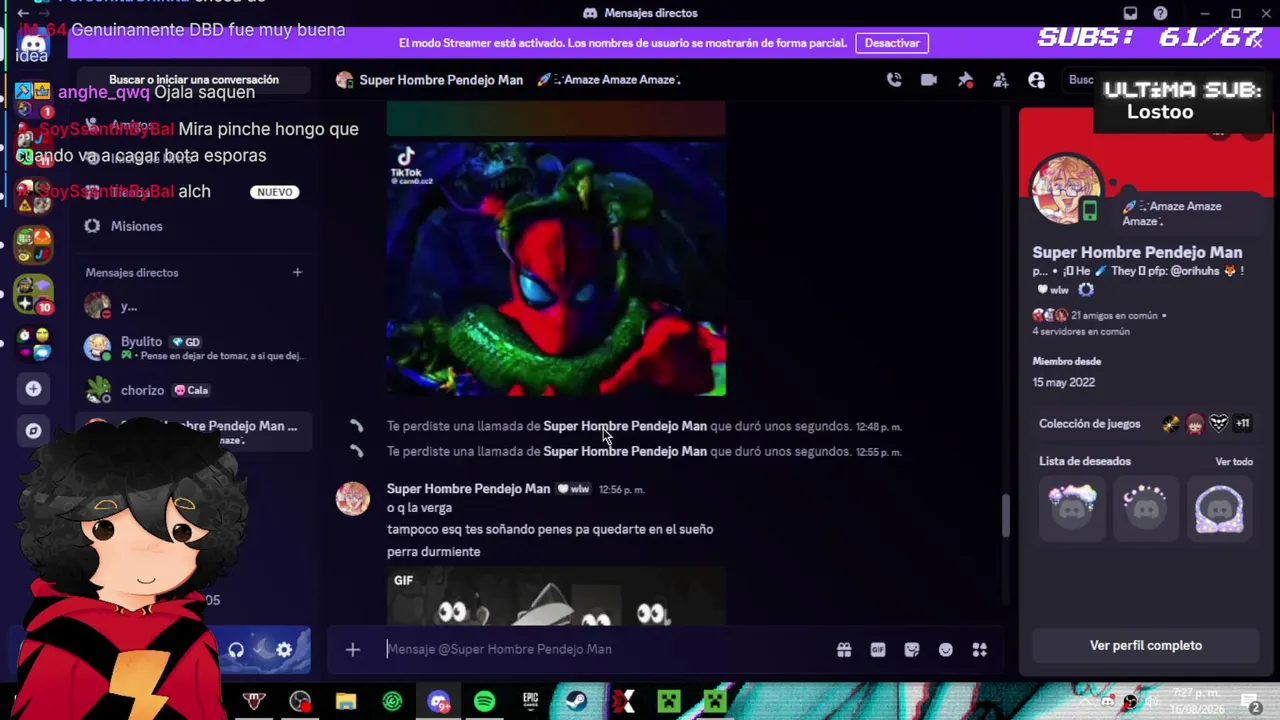
Task: Click the Desactivar streamer mode button
Action: click(892, 43)
